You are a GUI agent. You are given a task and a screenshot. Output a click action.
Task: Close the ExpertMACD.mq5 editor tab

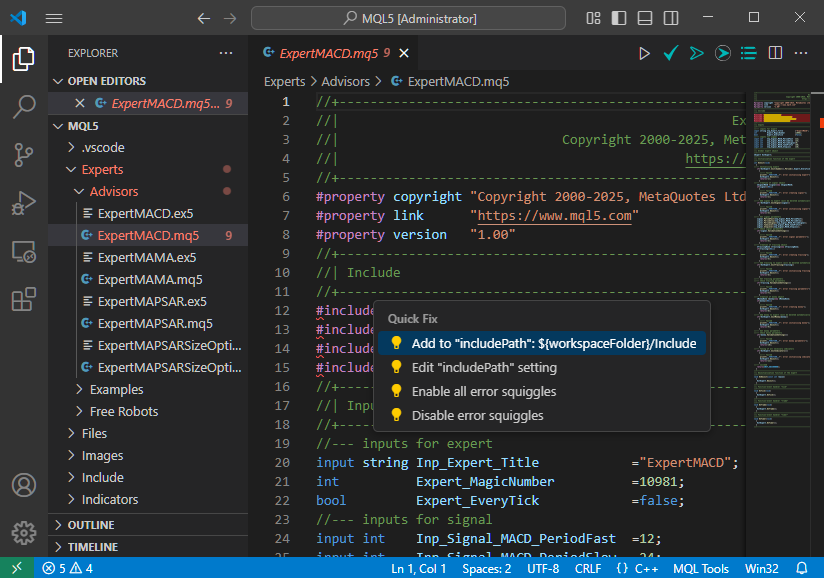click(x=404, y=53)
